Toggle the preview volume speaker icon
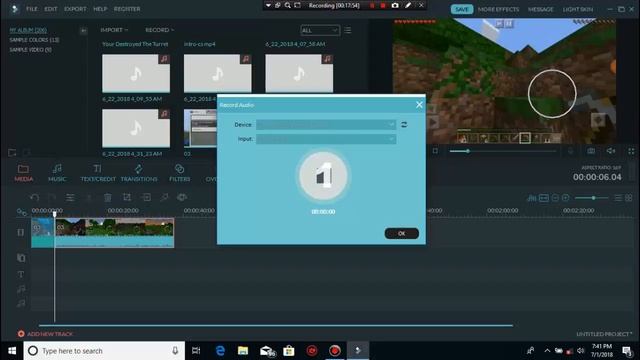 pos(611,151)
